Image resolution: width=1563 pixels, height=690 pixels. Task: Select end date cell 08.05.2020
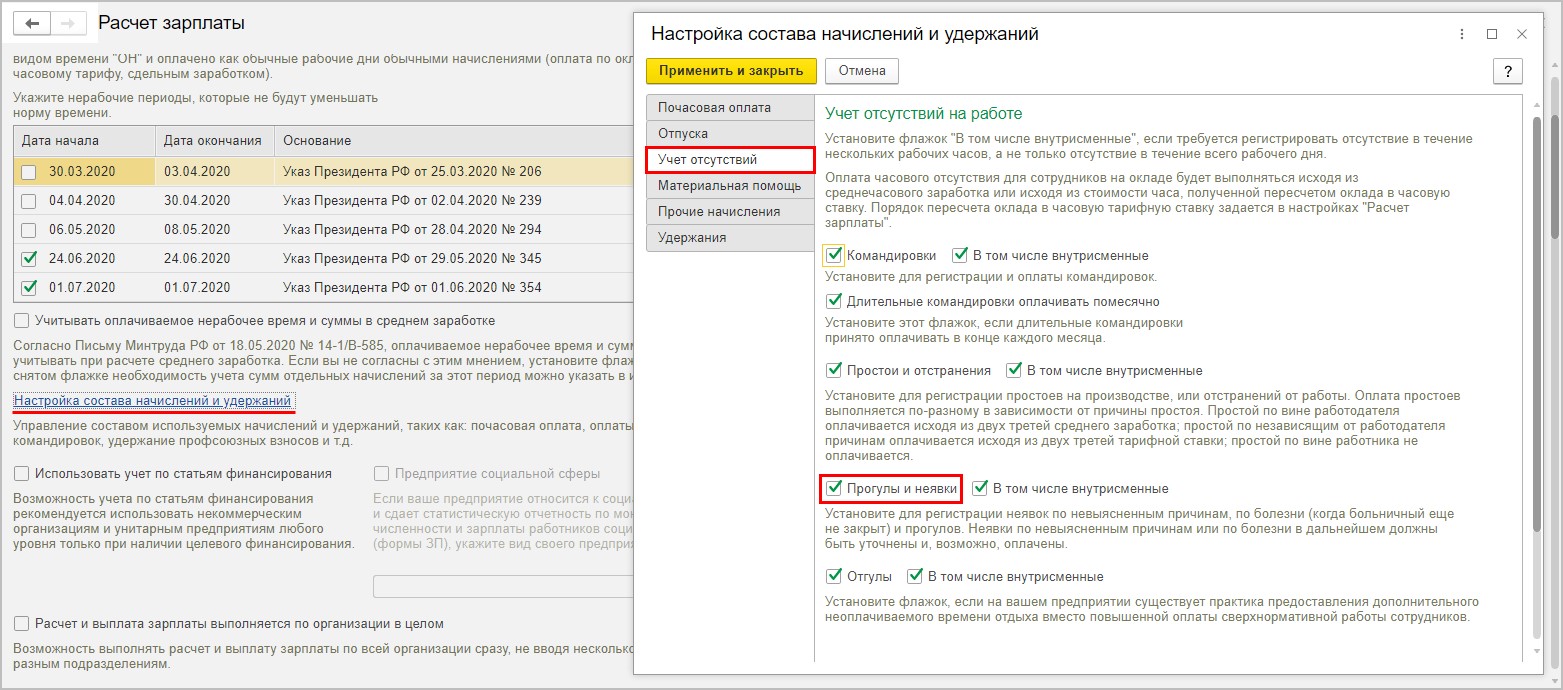[215, 229]
